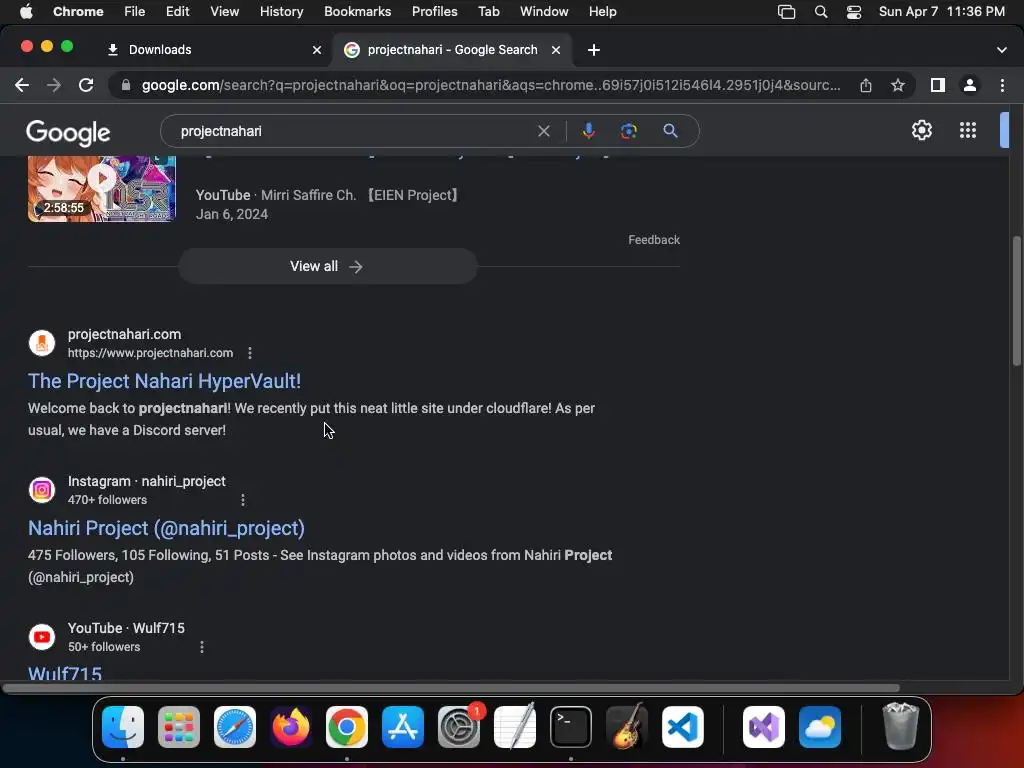Open the Profiles menu

pyautogui.click(x=434, y=11)
